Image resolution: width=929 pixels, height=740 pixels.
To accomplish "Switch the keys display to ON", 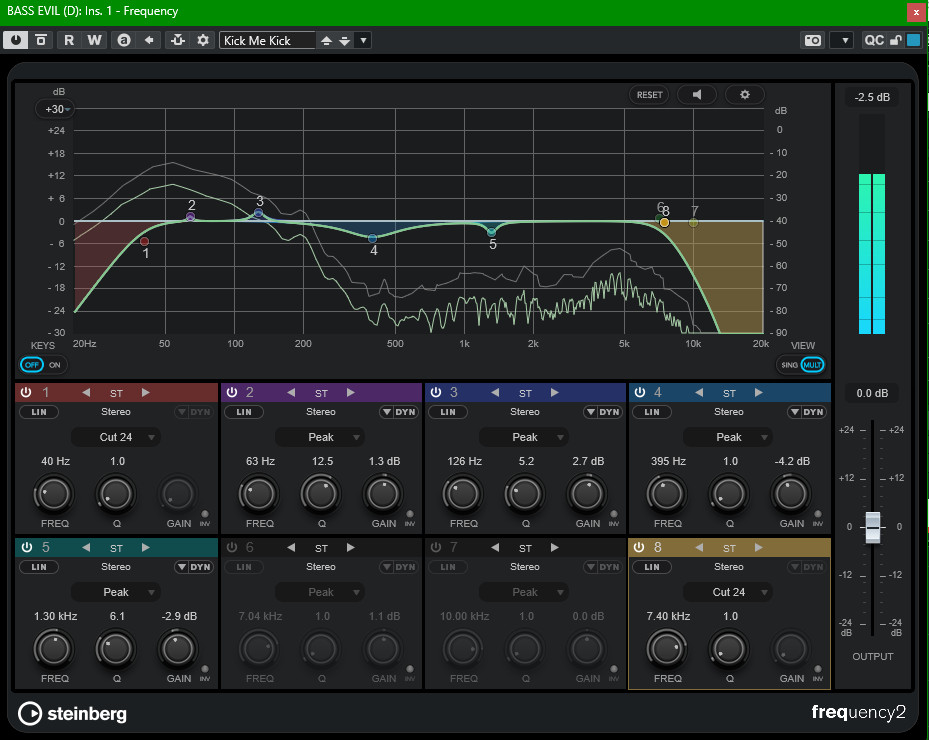I will tap(54, 365).
